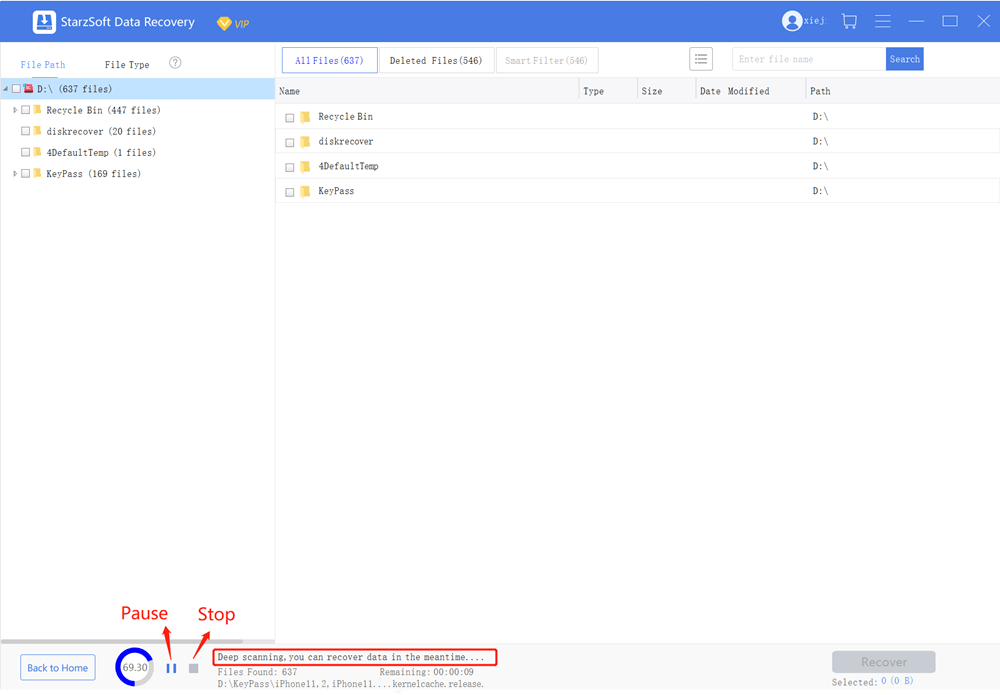Viewport: 1000px width, 695px height.
Task: Check the Recycle Bin (447 files) tree checkbox
Action: pyautogui.click(x=26, y=110)
